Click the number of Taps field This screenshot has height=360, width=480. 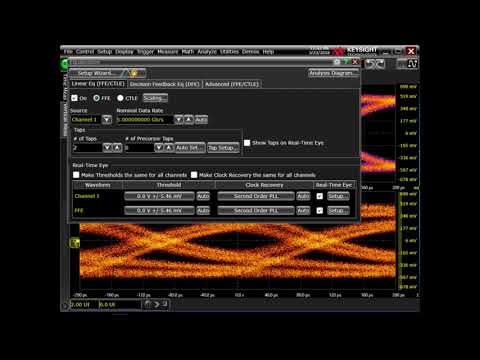[x=87, y=147]
